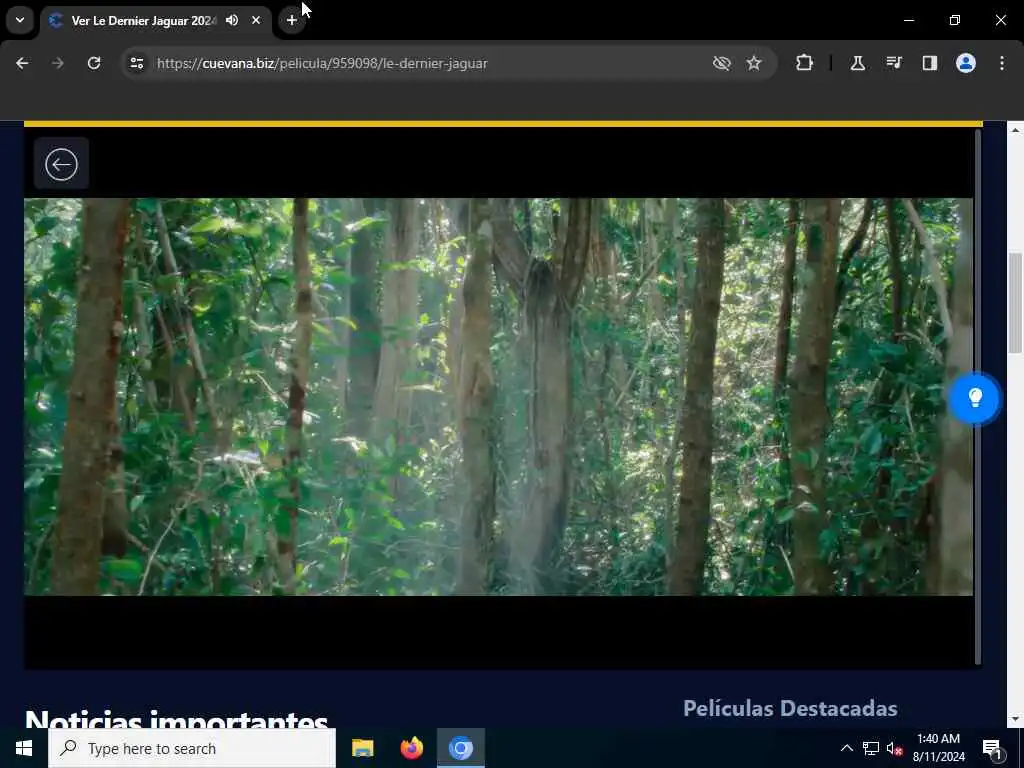Open File Explorer from the taskbar

[x=362, y=748]
